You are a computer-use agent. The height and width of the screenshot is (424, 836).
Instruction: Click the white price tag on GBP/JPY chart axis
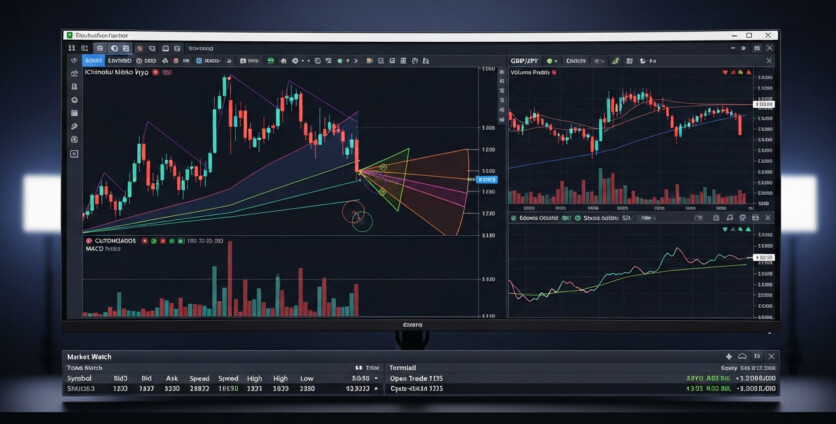point(764,104)
